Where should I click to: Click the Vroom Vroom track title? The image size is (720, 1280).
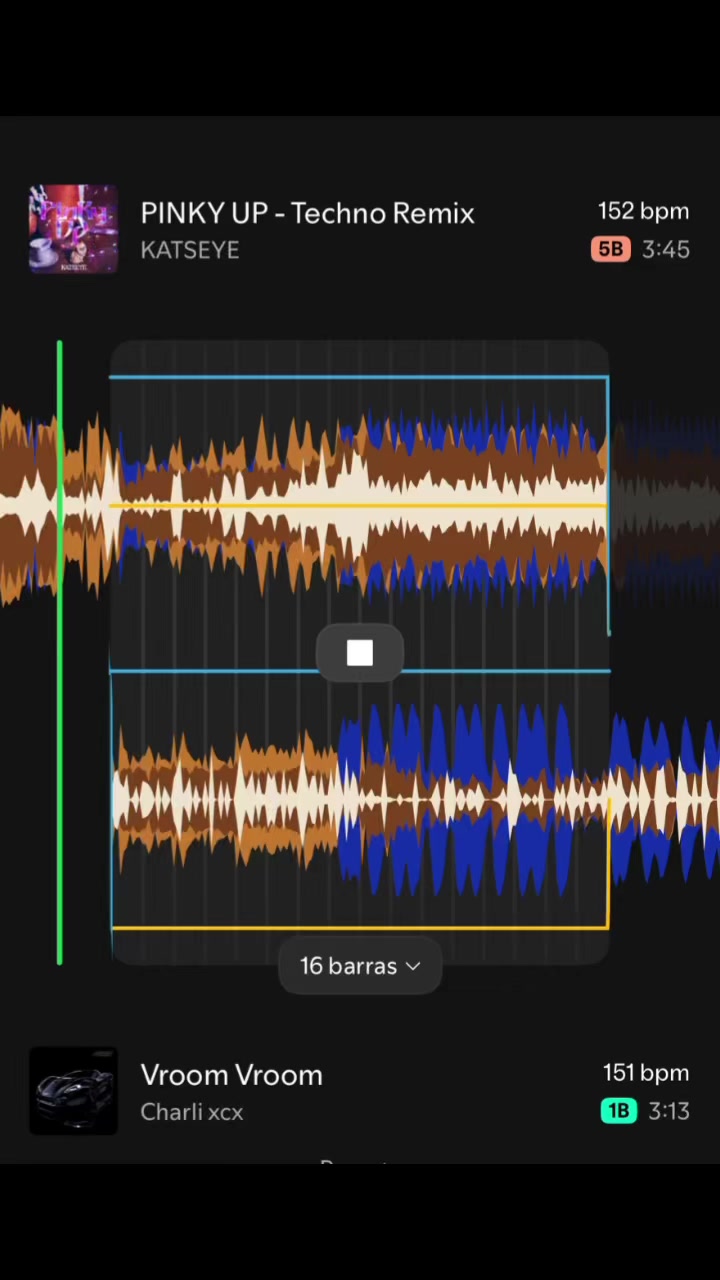tap(231, 1075)
